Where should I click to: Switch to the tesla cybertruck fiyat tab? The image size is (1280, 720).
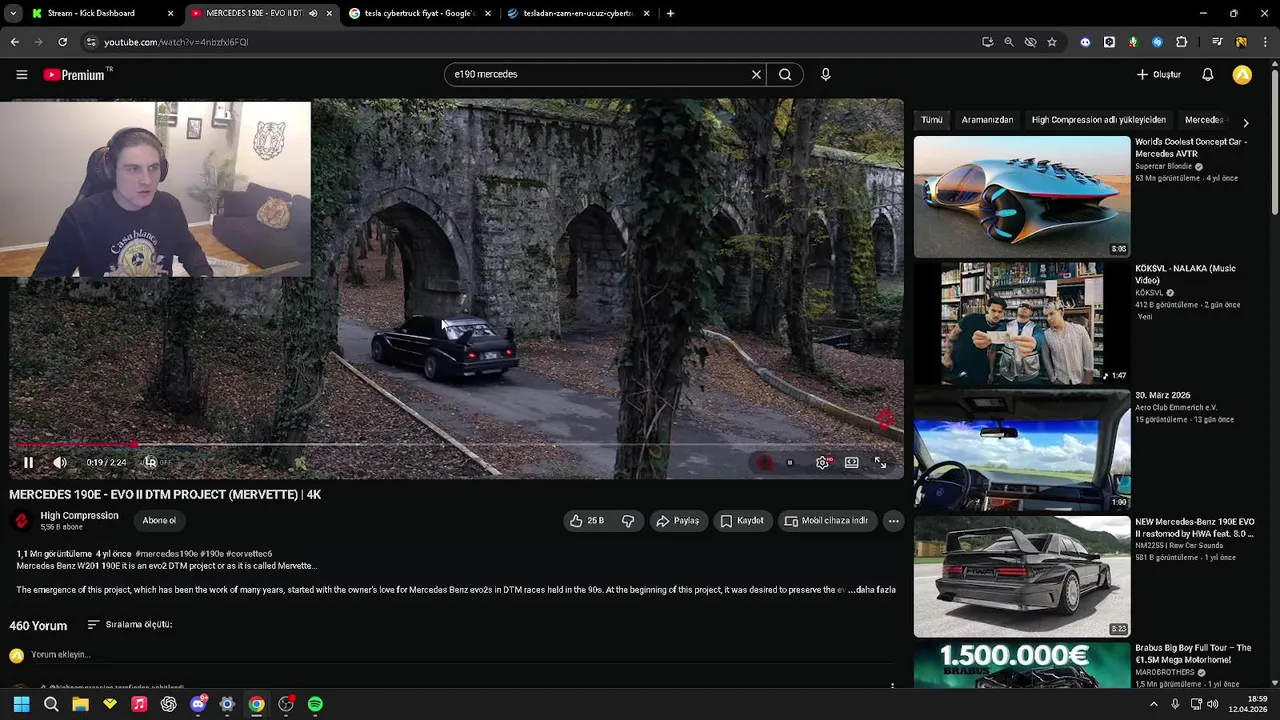pyautogui.click(x=420, y=13)
